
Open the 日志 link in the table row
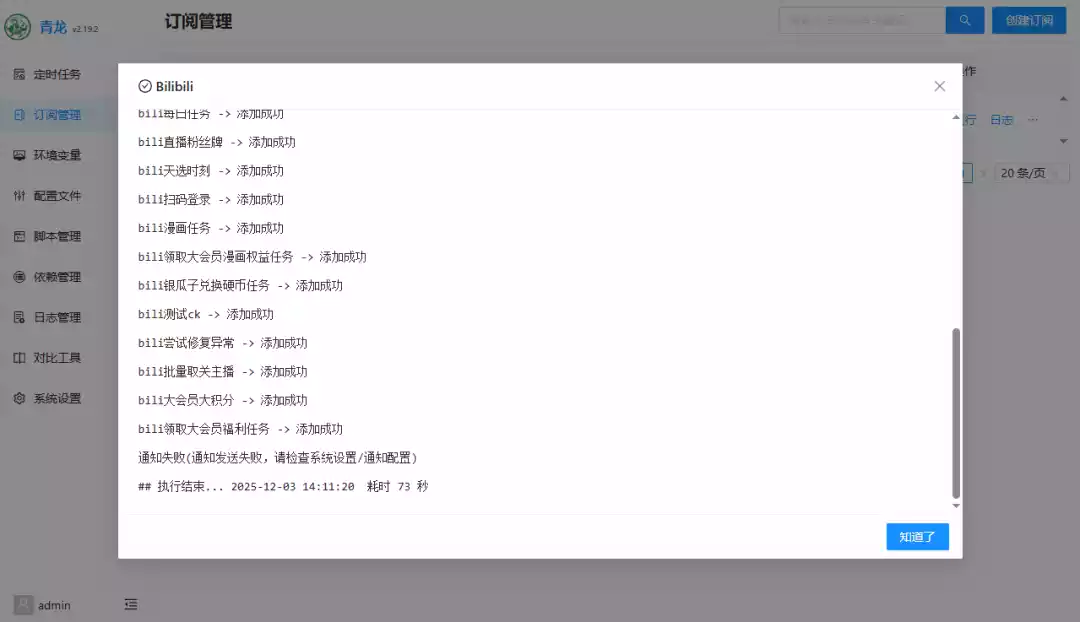tap(1001, 120)
